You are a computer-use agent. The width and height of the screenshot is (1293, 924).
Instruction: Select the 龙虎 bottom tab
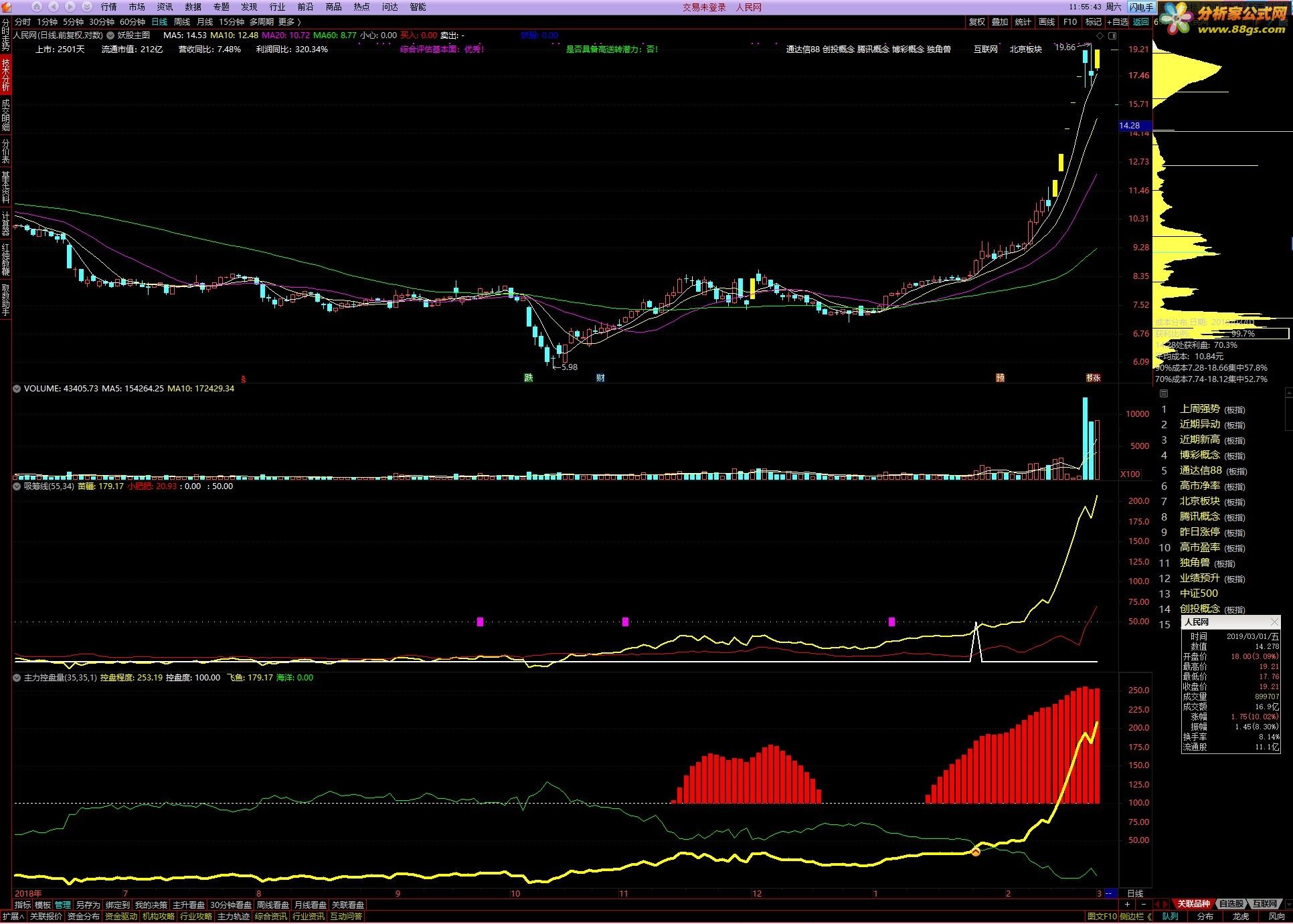tap(1241, 917)
